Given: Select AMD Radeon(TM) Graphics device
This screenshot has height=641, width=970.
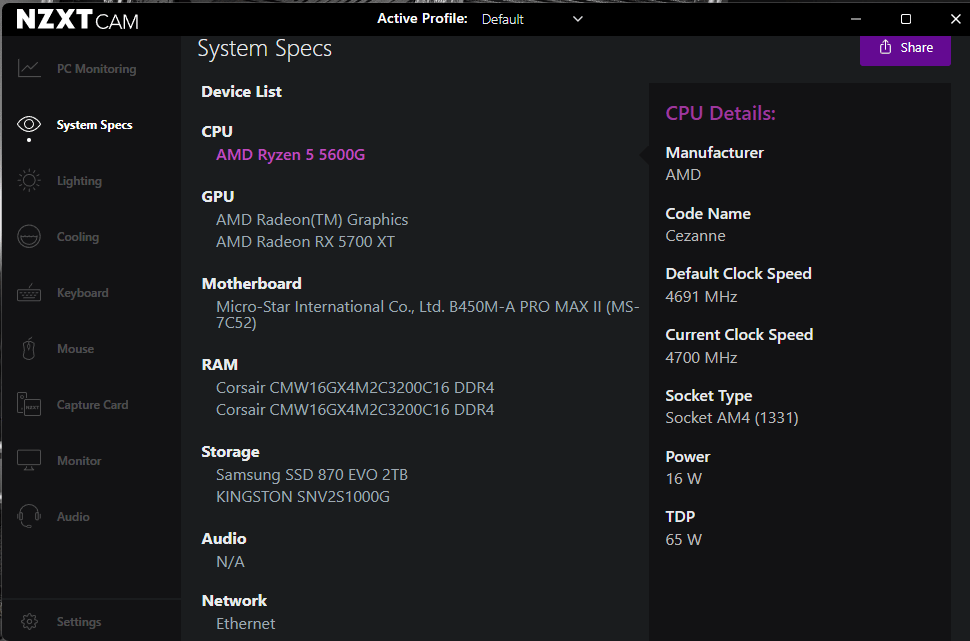Looking at the screenshot, I should click(312, 220).
